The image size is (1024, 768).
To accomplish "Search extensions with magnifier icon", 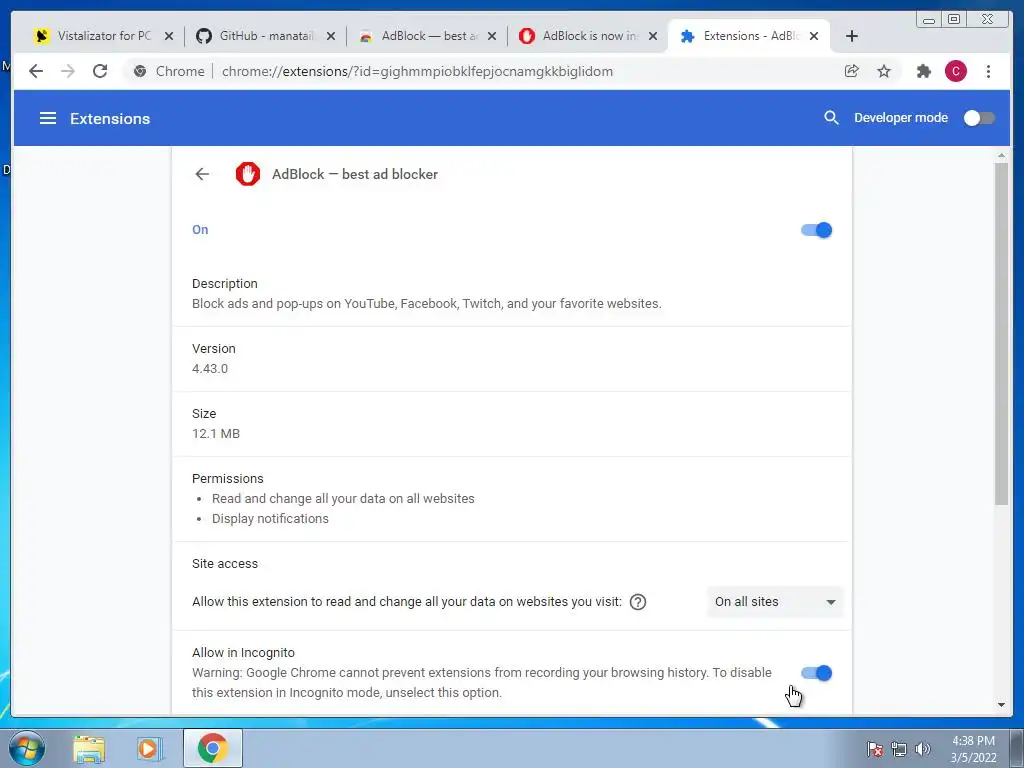I will (831, 118).
